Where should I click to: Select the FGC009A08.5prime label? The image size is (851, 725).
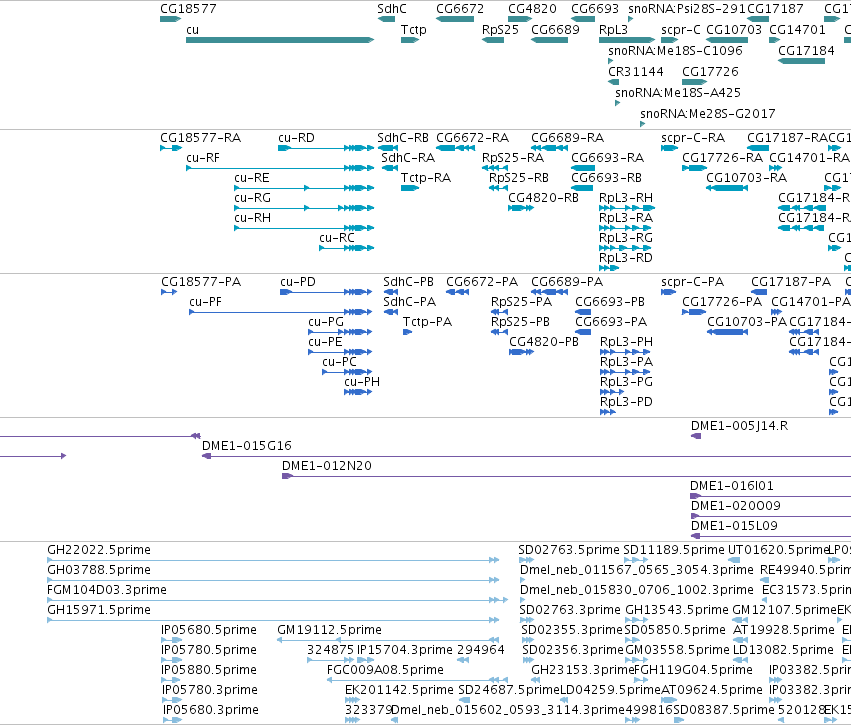point(385,670)
